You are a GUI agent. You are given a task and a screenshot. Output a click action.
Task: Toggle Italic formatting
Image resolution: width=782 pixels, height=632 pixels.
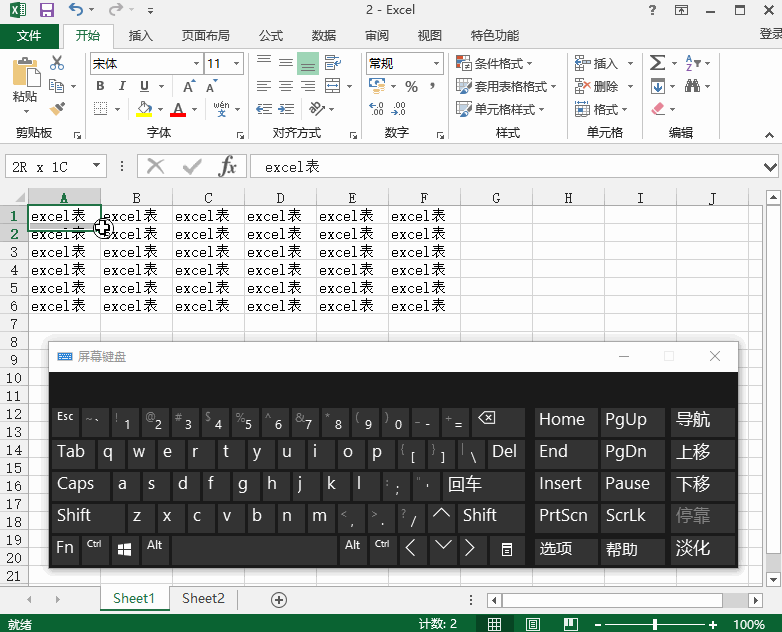(x=122, y=86)
